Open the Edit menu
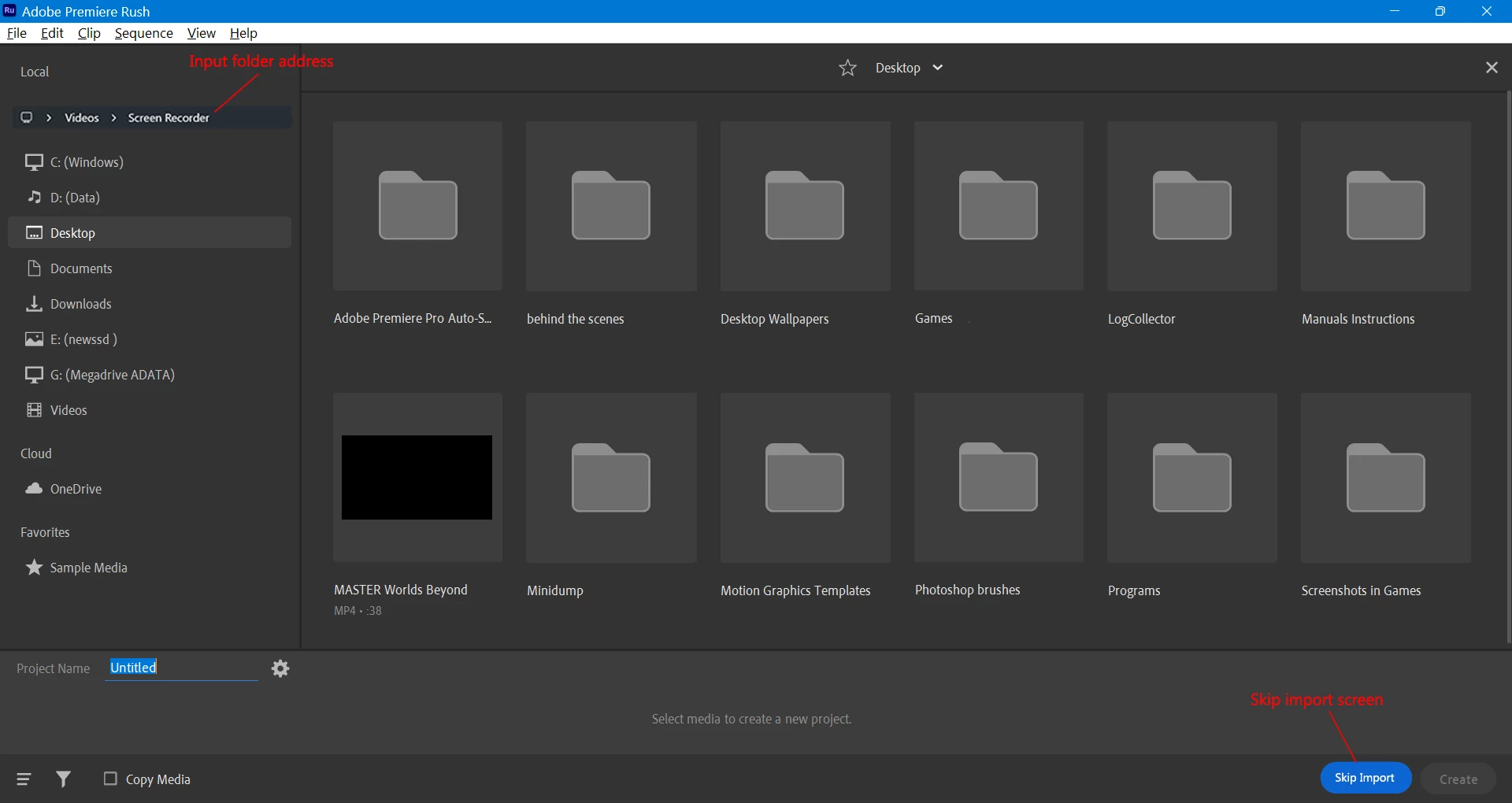The width and height of the screenshot is (1512, 803). 52,33
